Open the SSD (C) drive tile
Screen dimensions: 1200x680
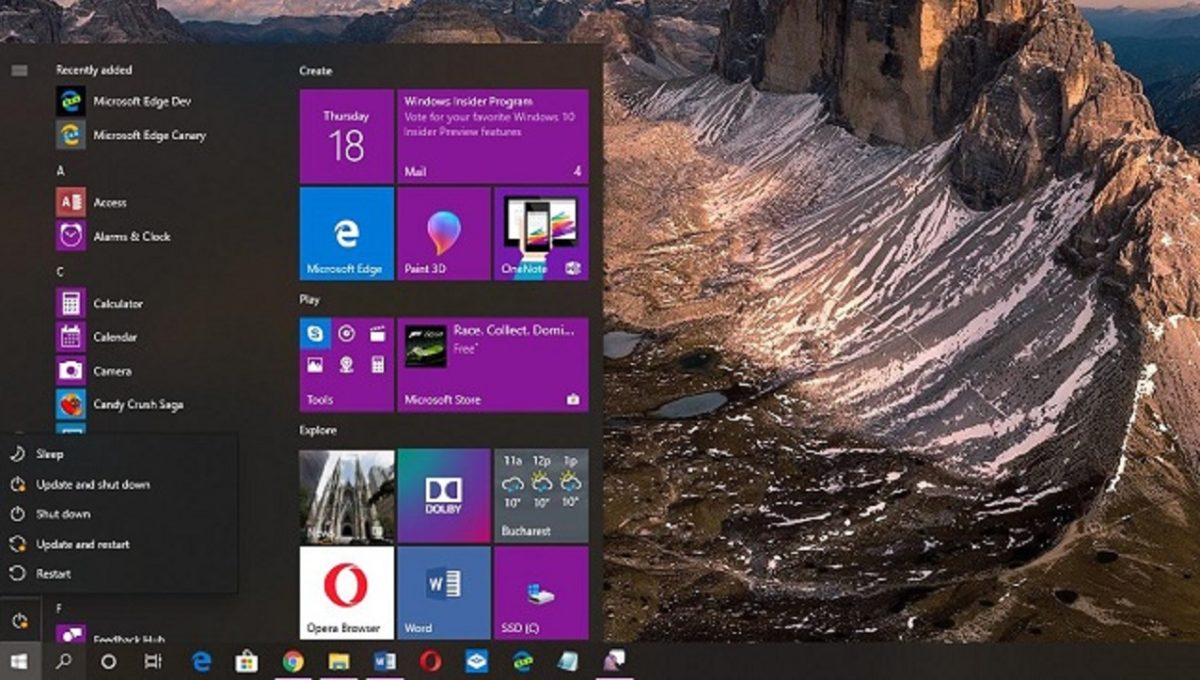click(x=541, y=593)
